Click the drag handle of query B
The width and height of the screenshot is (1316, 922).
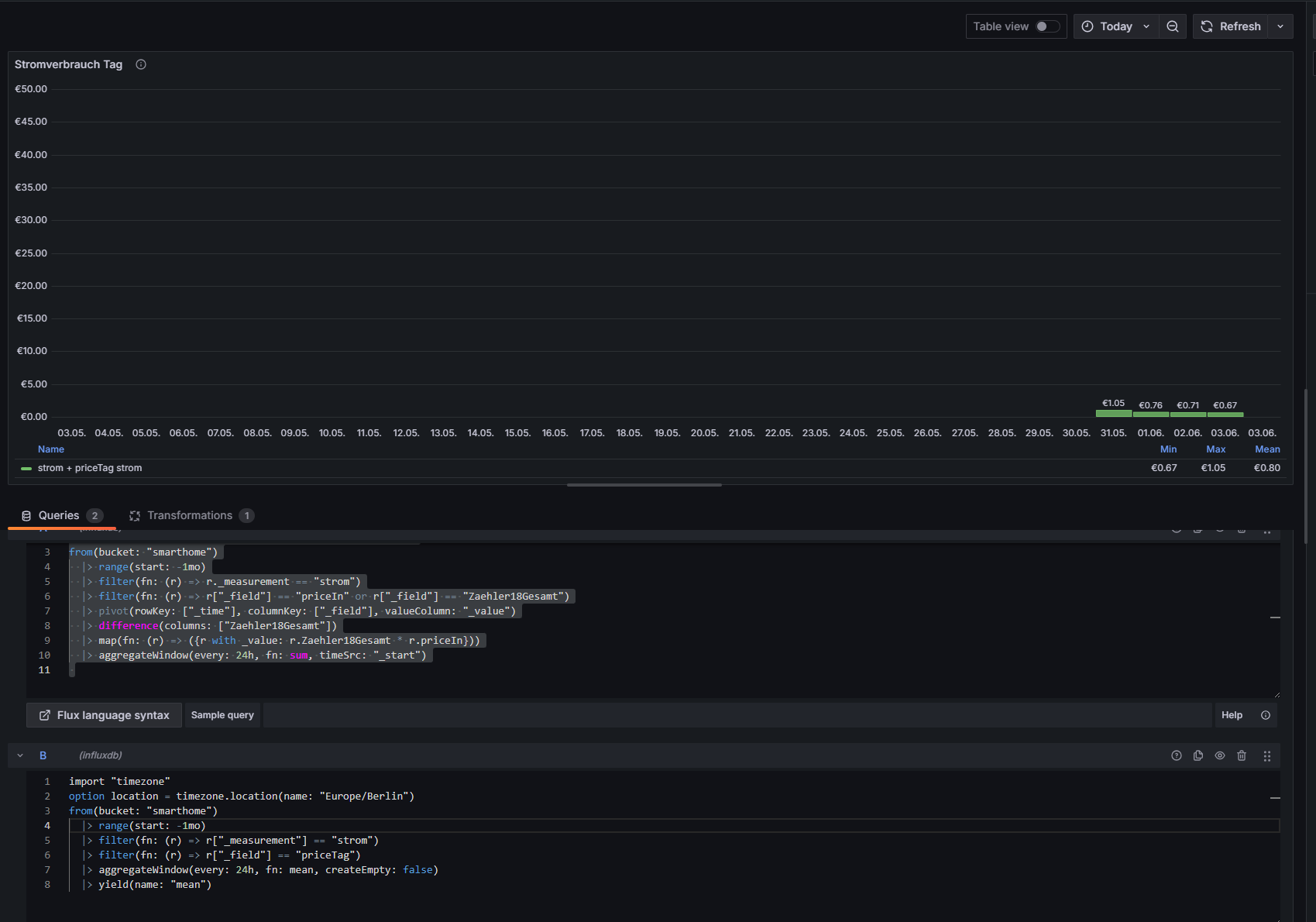click(x=1266, y=755)
